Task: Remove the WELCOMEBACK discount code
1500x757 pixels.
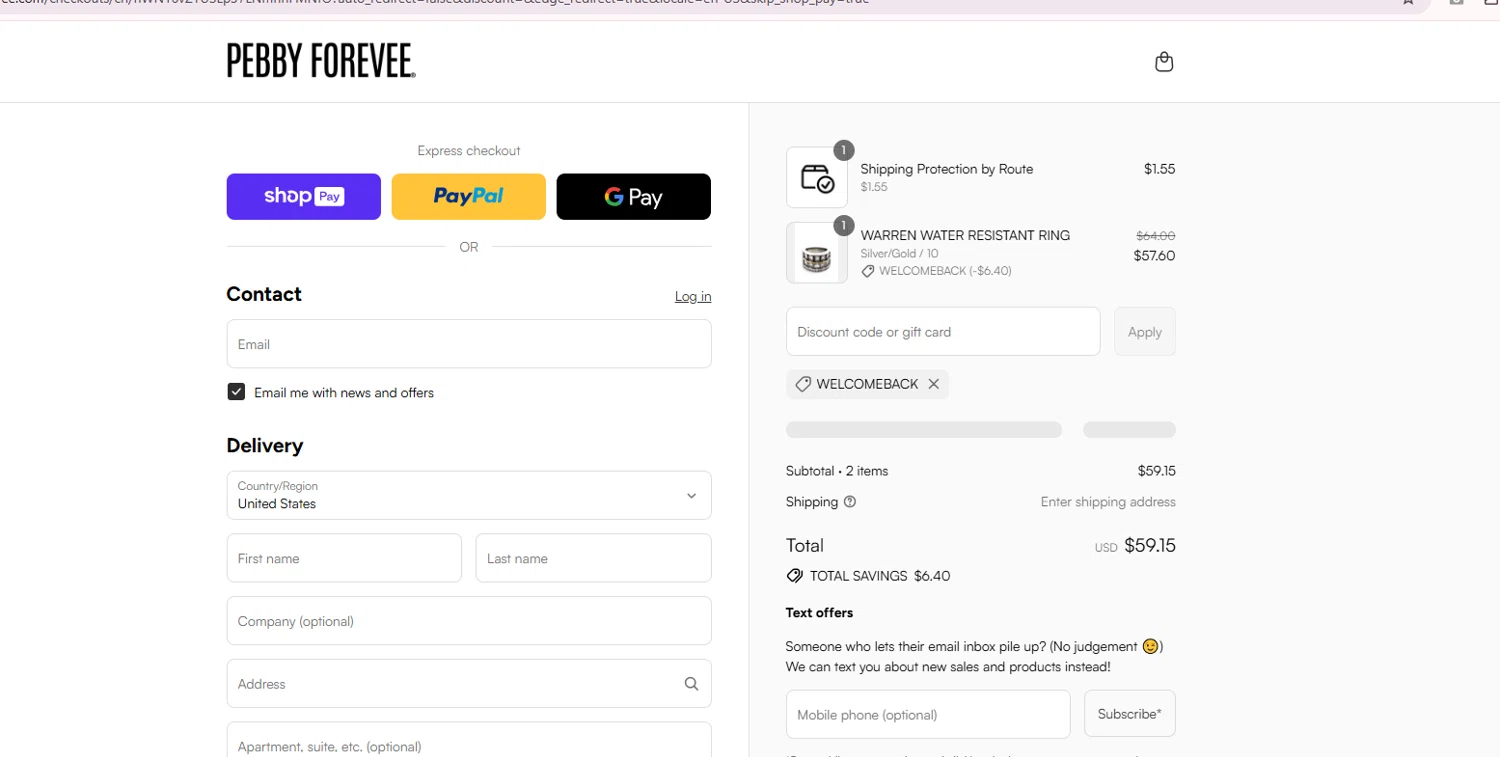Action: click(x=933, y=384)
